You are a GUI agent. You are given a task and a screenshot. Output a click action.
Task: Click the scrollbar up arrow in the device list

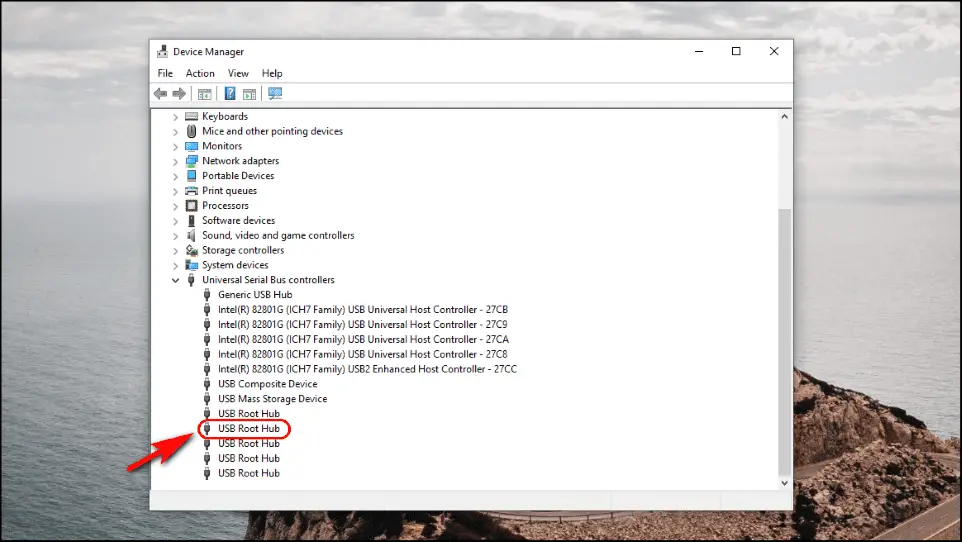coord(784,117)
